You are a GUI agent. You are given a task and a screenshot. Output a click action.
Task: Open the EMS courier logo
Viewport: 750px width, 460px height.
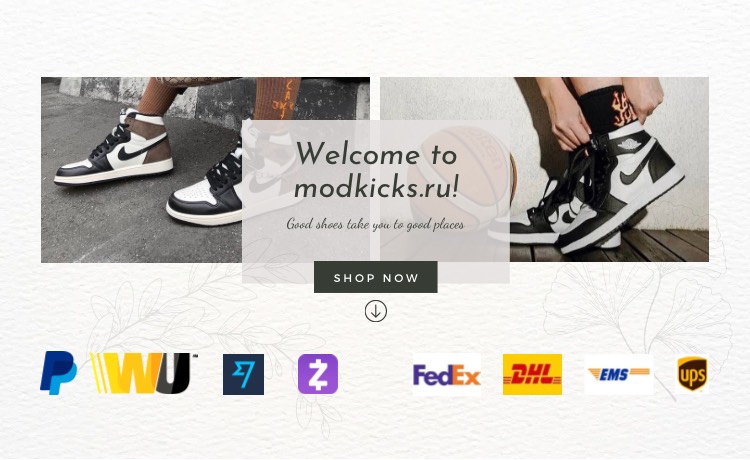pyautogui.click(x=619, y=374)
